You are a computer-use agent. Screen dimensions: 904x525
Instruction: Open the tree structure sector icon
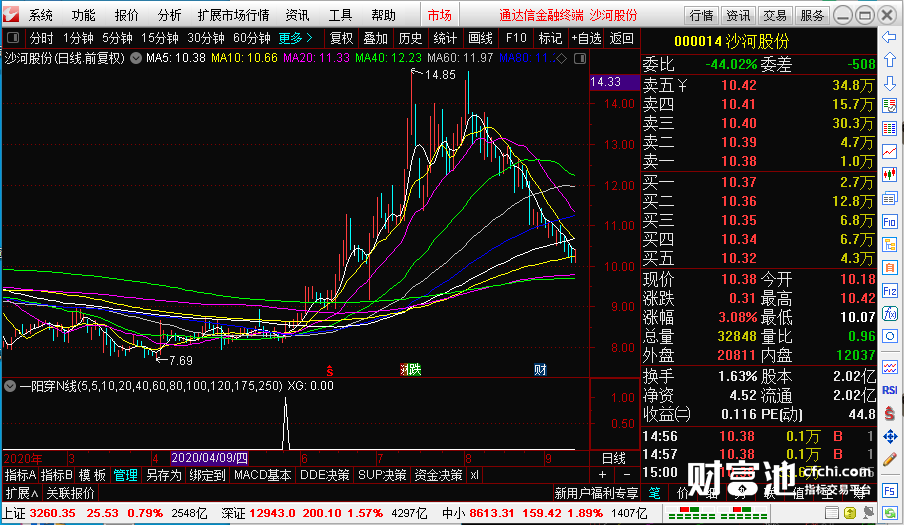[x=890, y=245]
